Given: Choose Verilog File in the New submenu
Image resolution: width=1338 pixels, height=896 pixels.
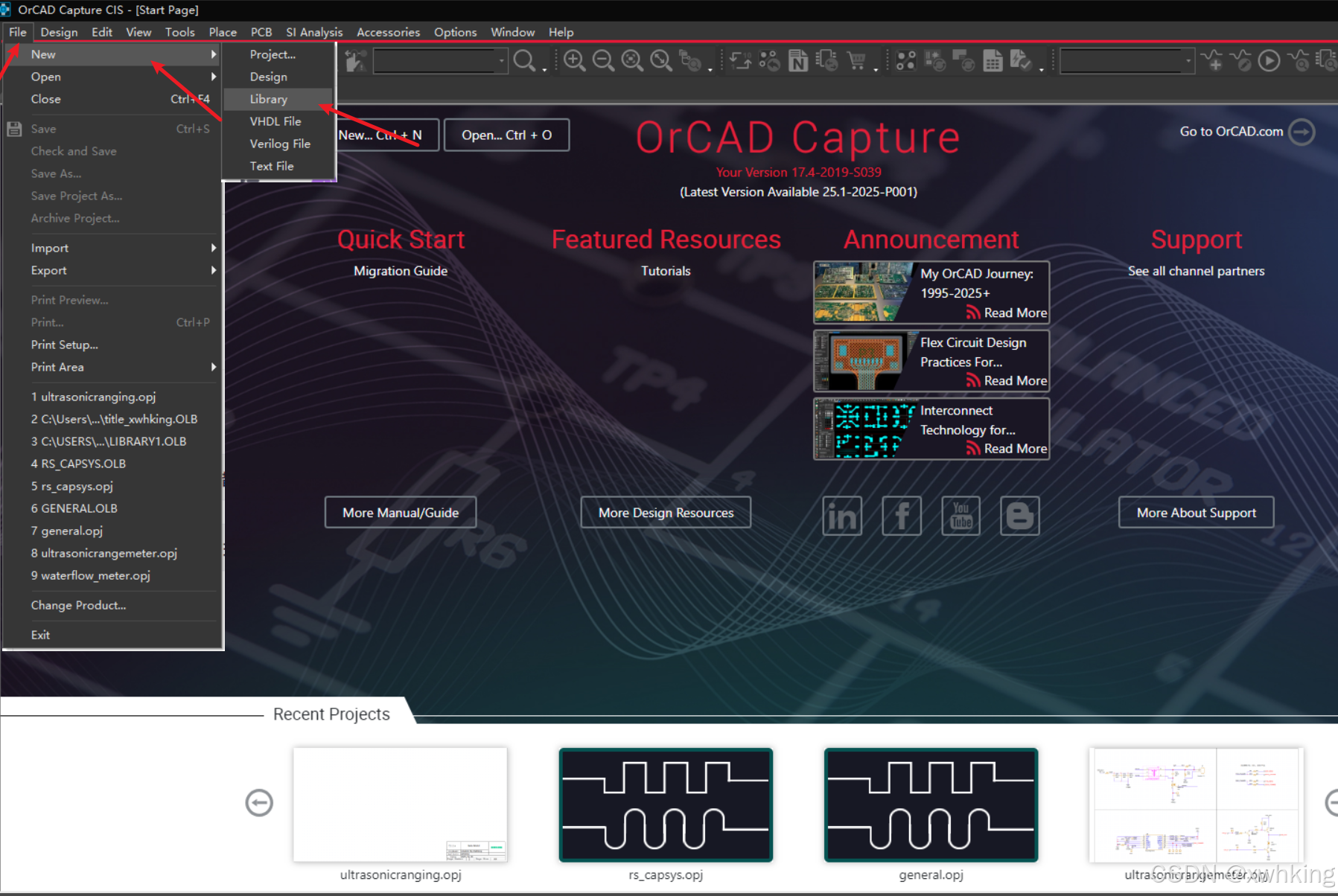Looking at the screenshot, I should (x=278, y=144).
